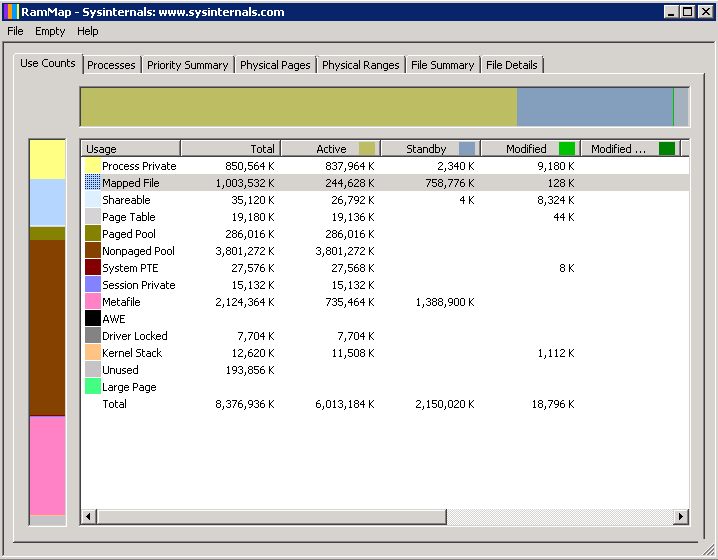
Task: Click the brown Nonpaged Pool segment in side bar
Action: click(47, 327)
